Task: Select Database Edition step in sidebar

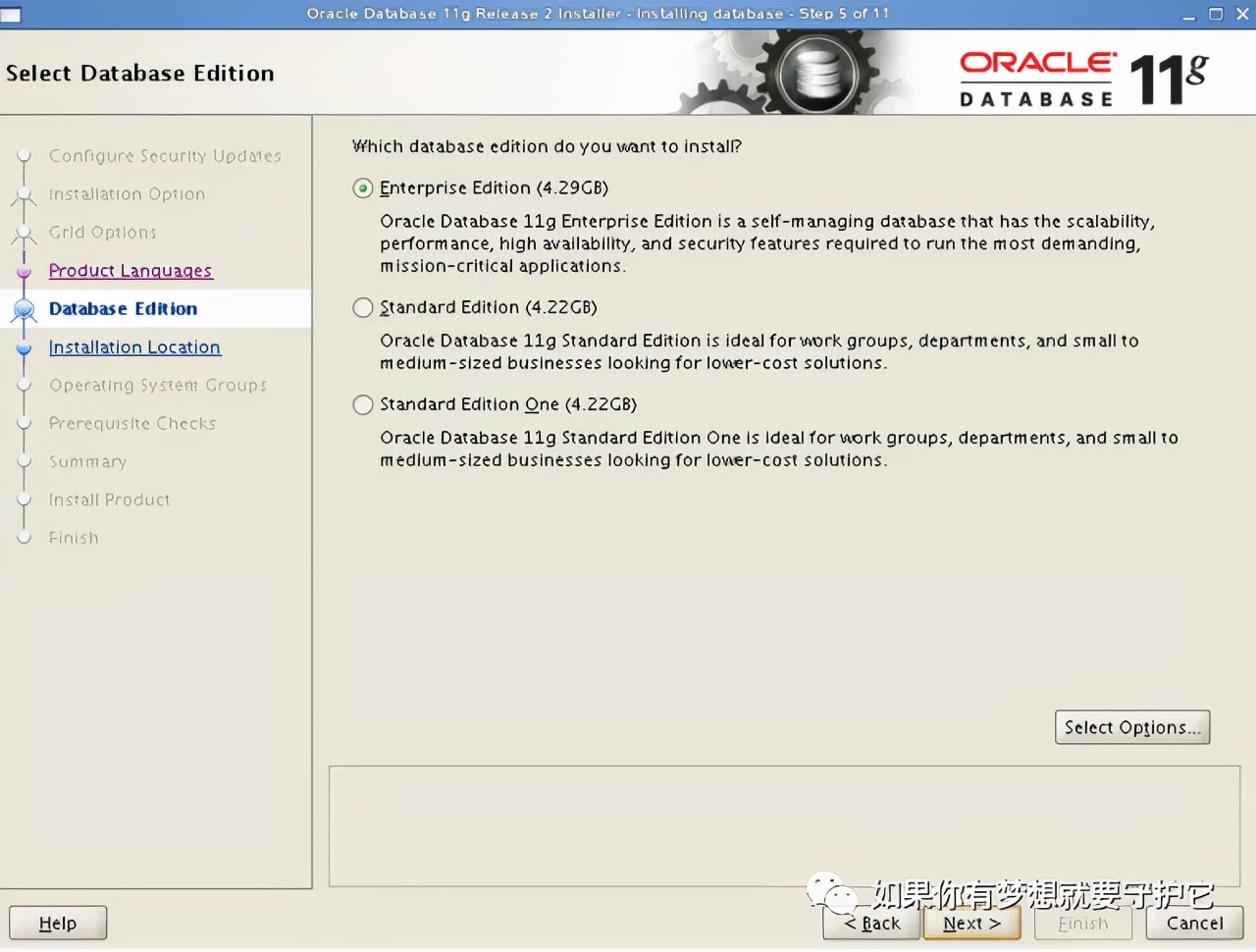Action: 123,309
